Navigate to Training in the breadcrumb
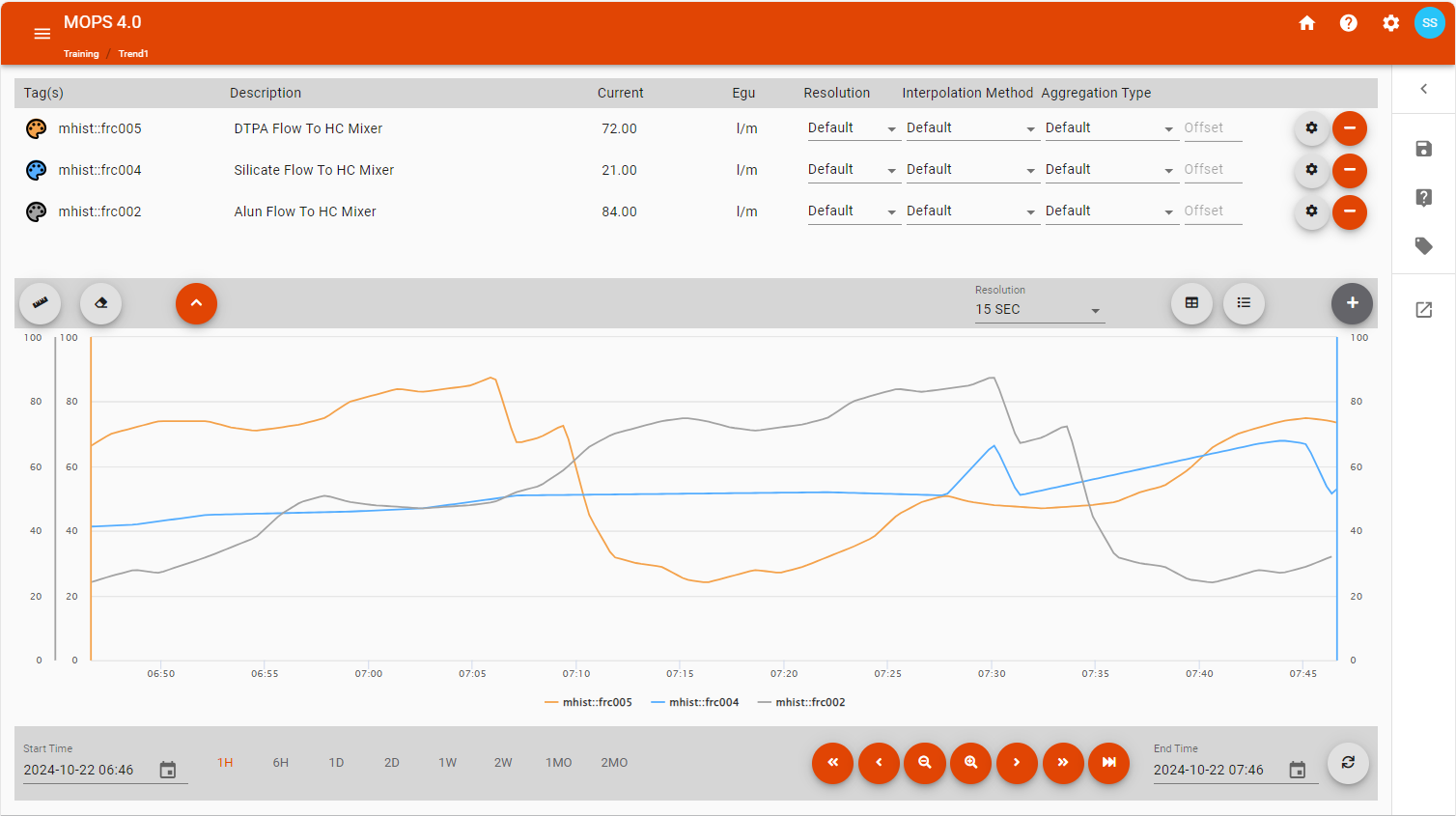This screenshot has height=816, width=1456. point(81,53)
